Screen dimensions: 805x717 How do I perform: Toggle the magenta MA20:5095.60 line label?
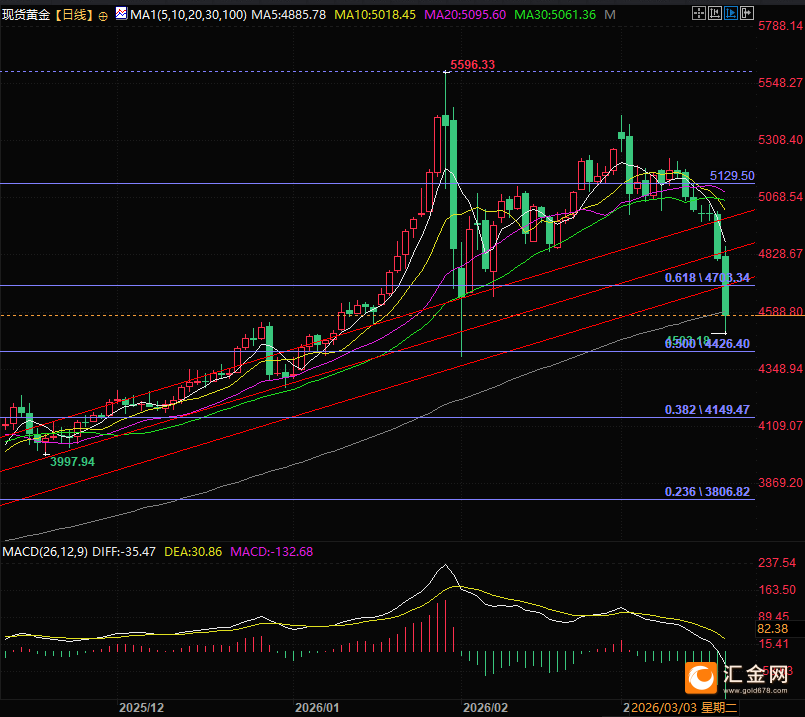point(465,15)
